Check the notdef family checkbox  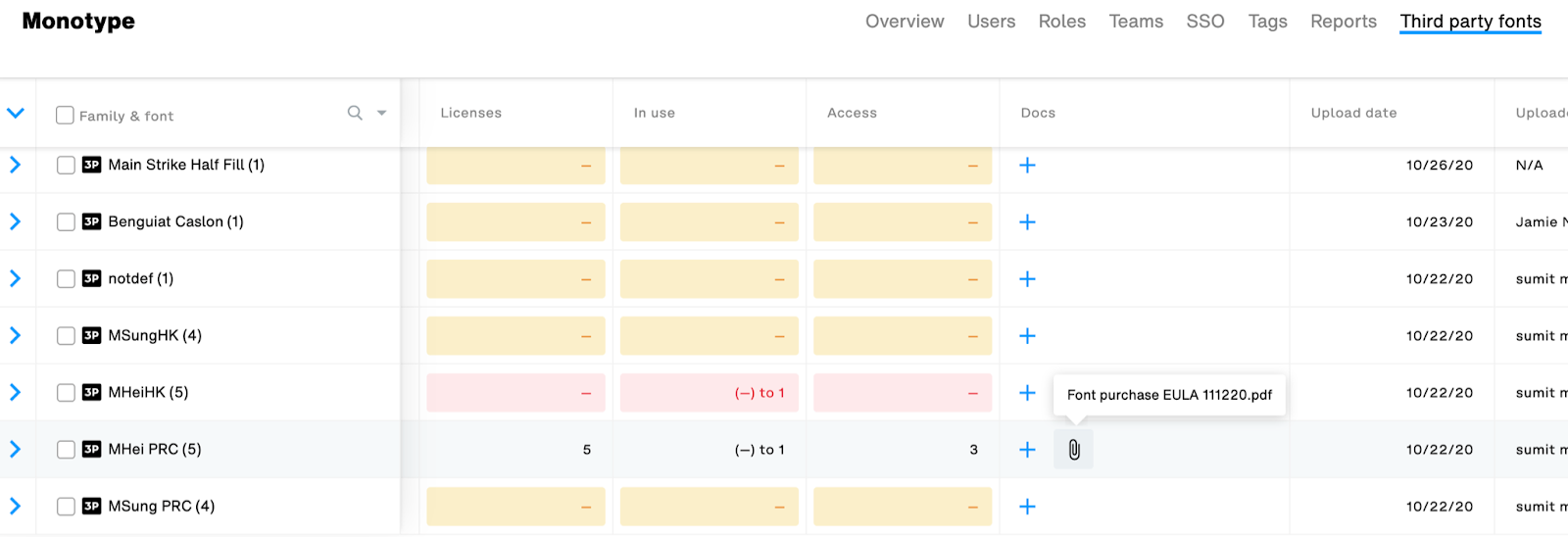click(66, 279)
